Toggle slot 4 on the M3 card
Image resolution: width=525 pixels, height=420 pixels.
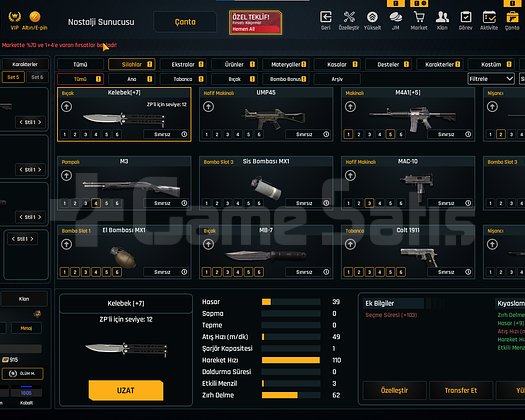pyautogui.click(x=96, y=203)
